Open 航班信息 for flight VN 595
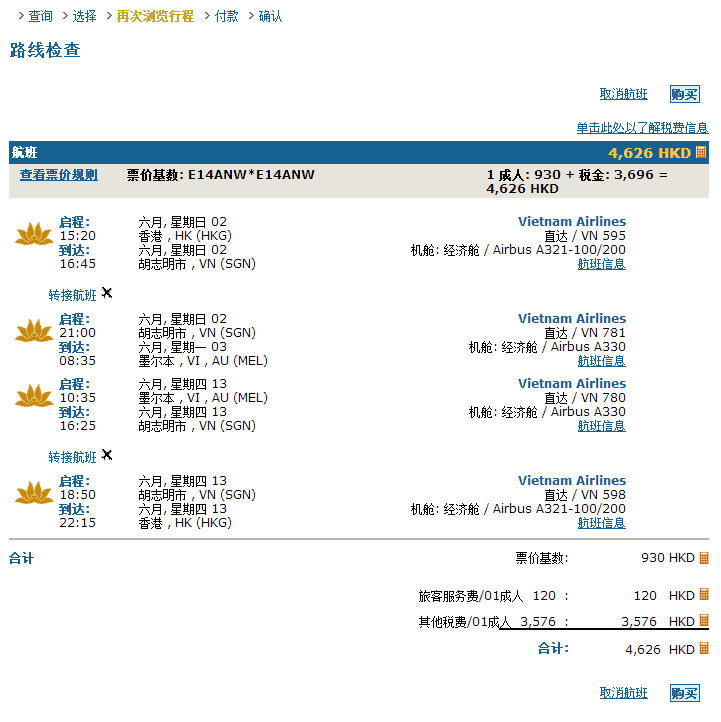721x722 pixels. [601, 264]
